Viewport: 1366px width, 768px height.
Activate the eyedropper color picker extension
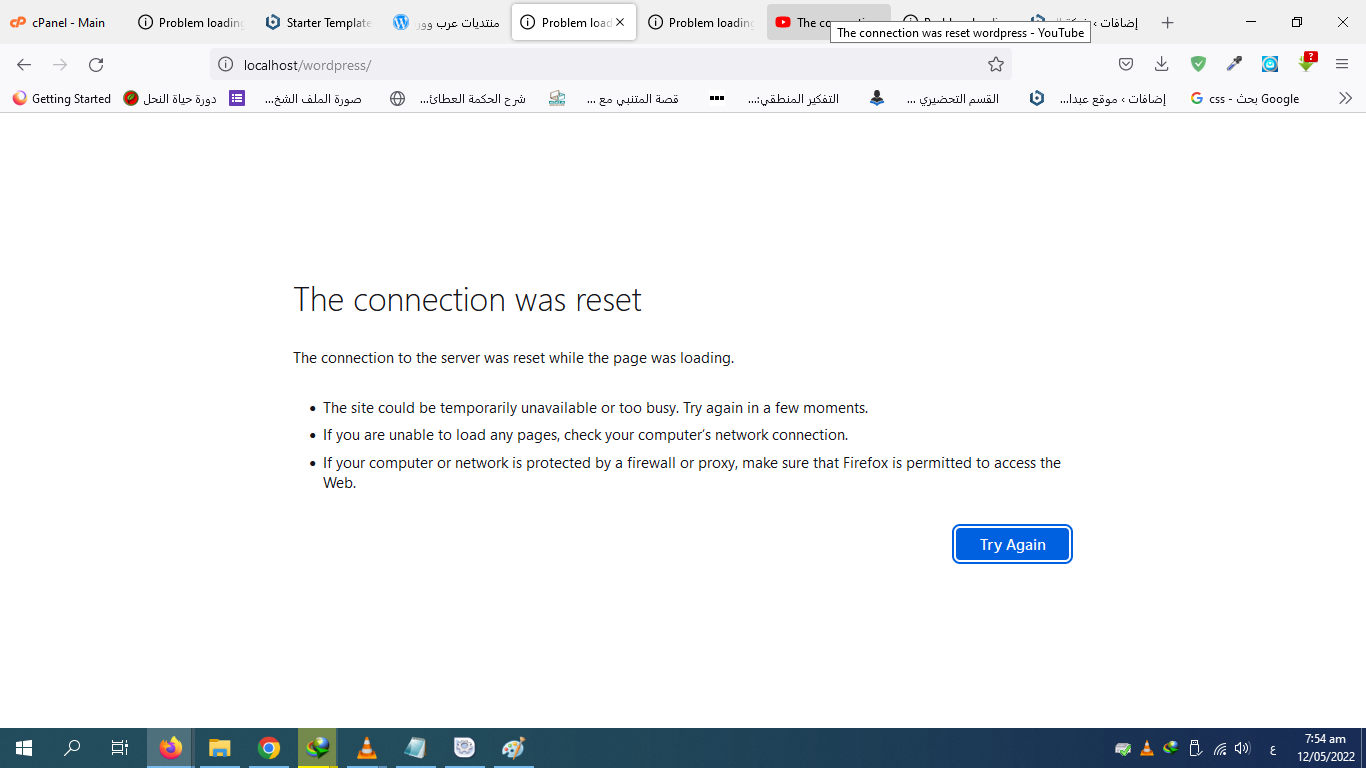click(x=1234, y=64)
